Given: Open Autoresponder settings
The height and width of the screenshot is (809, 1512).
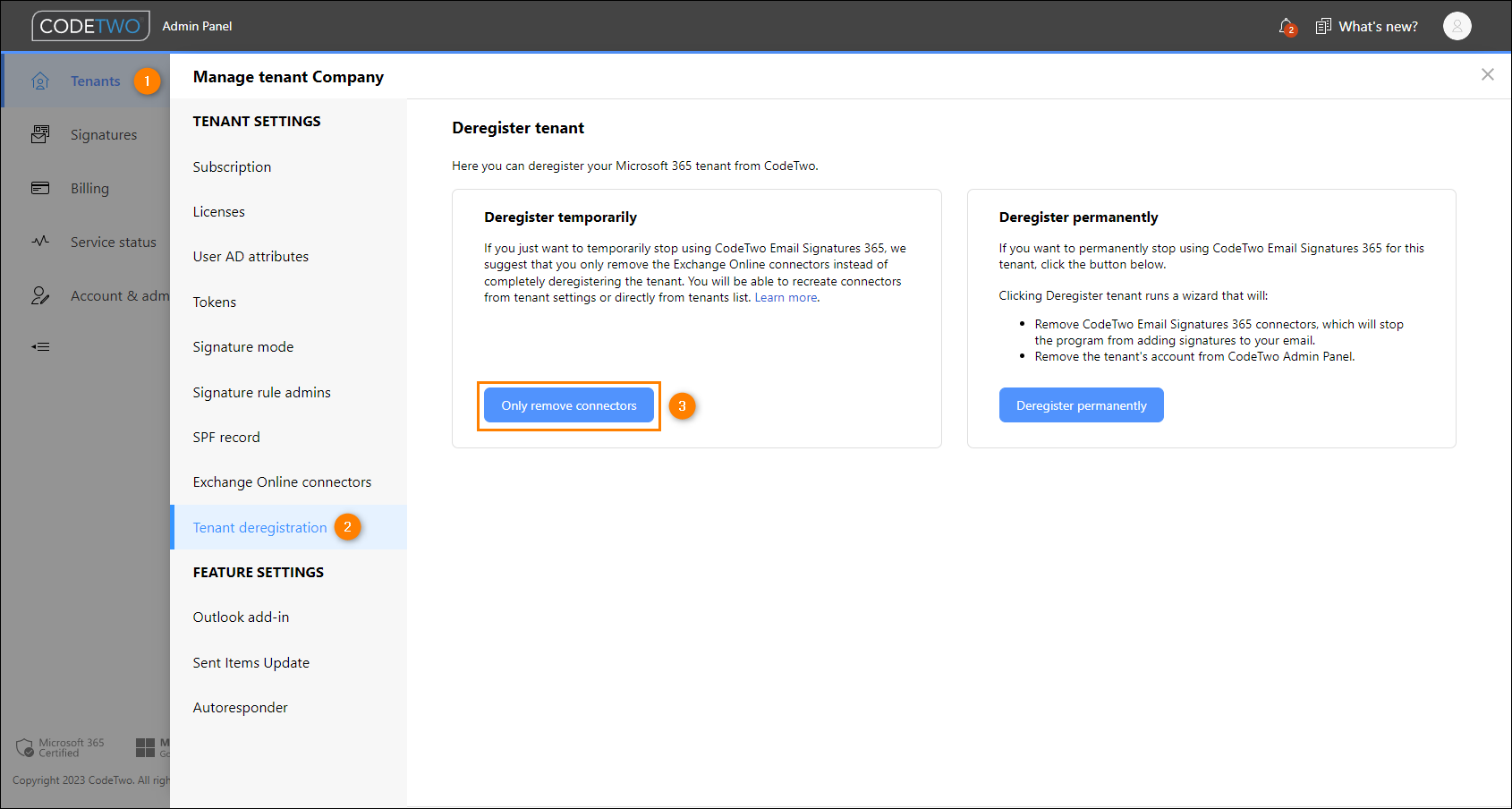Looking at the screenshot, I should [288, 707].
